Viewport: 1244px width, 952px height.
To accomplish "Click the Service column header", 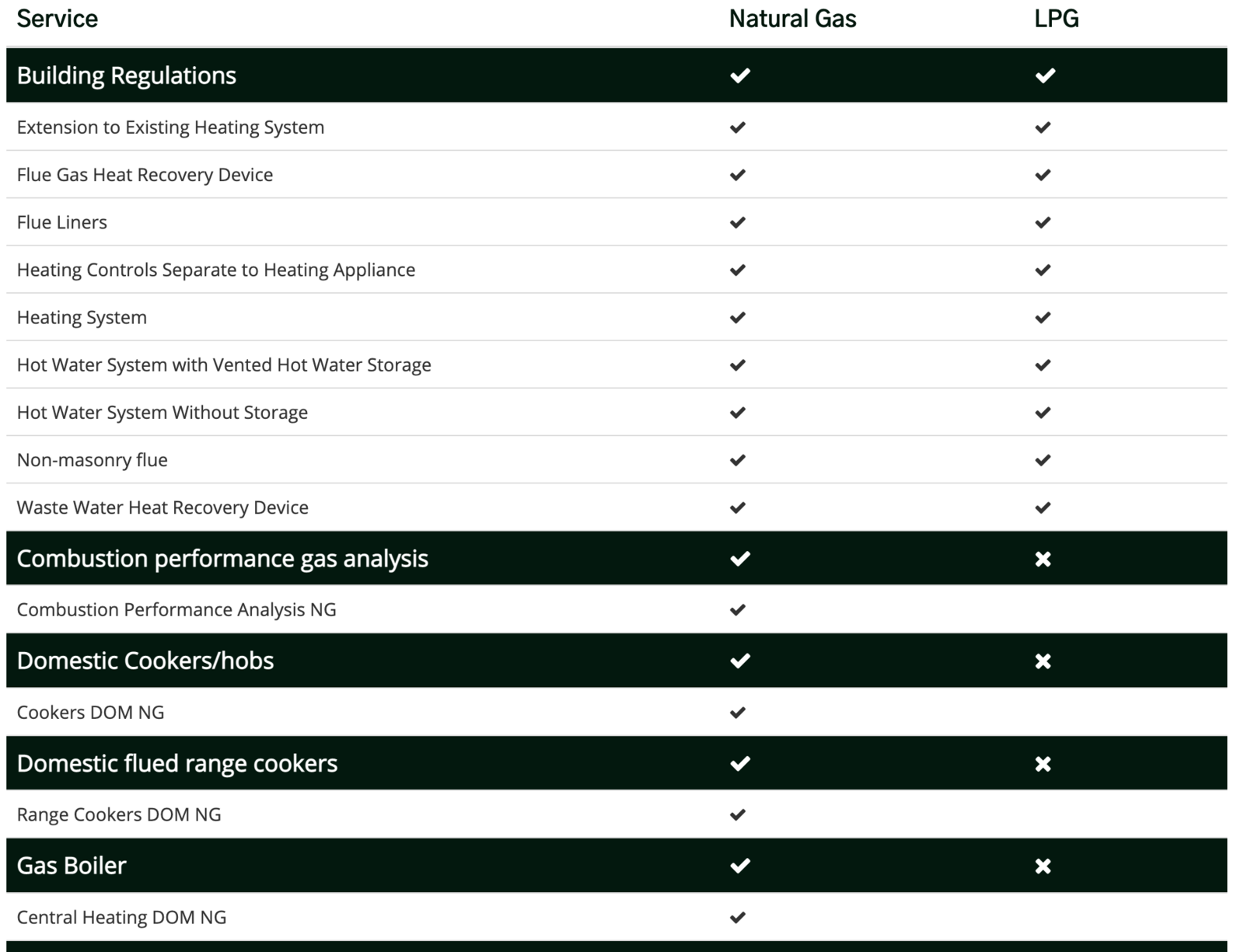I will (x=58, y=19).
